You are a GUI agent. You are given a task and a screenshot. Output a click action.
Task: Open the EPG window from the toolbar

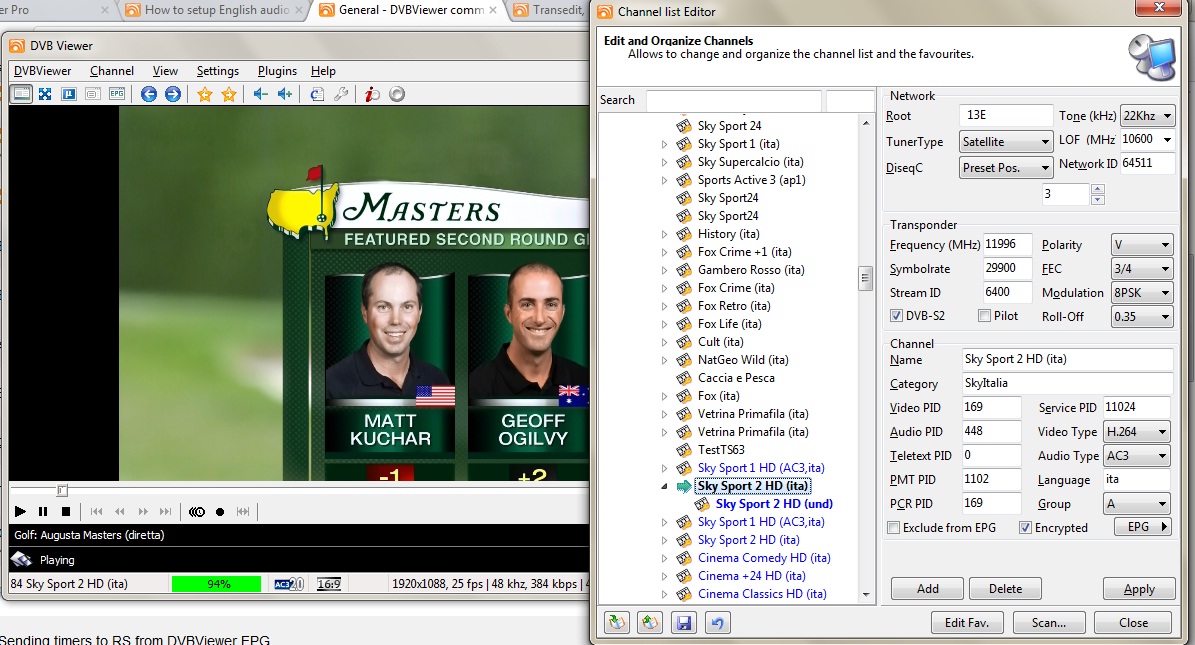point(117,94)
